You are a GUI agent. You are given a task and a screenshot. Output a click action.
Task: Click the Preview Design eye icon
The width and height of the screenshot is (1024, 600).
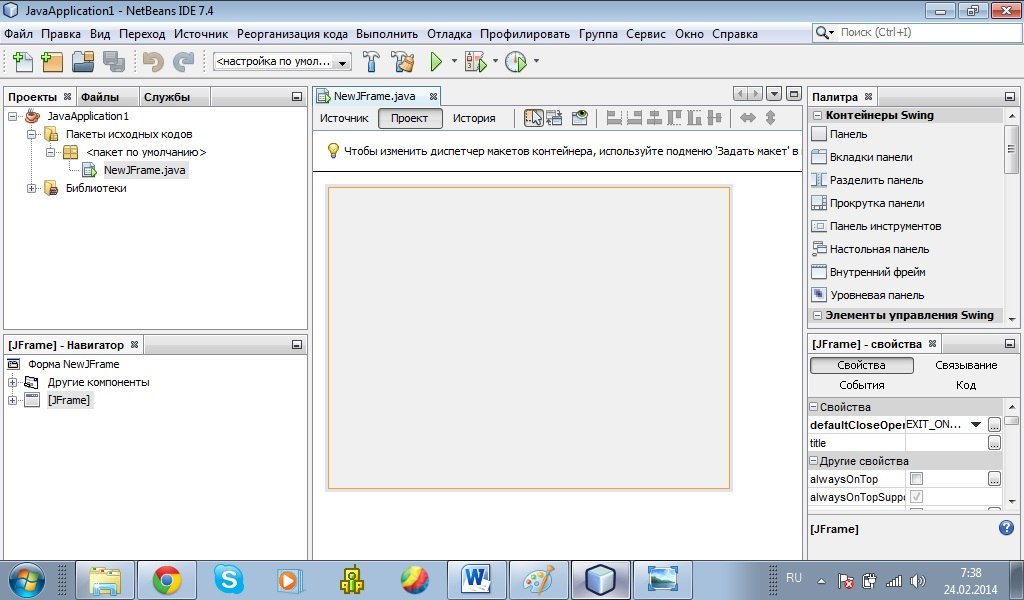point(579,118)
